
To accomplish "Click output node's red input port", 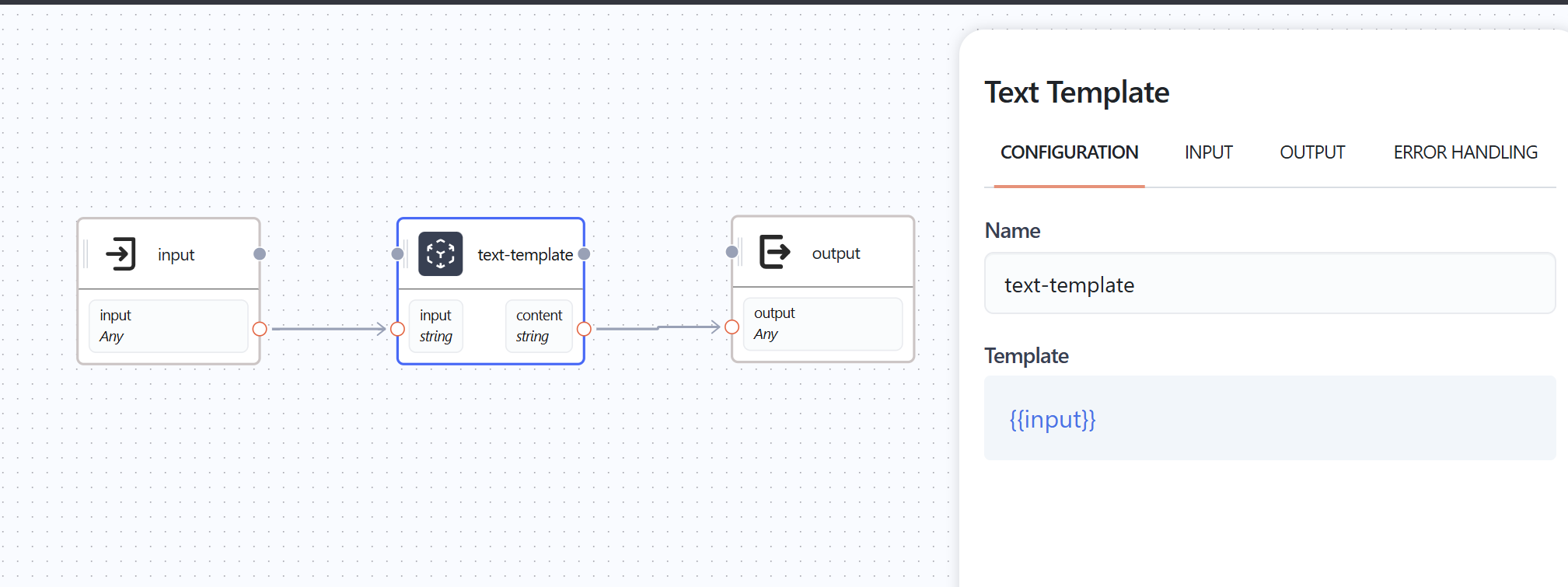I will [732, 327].
